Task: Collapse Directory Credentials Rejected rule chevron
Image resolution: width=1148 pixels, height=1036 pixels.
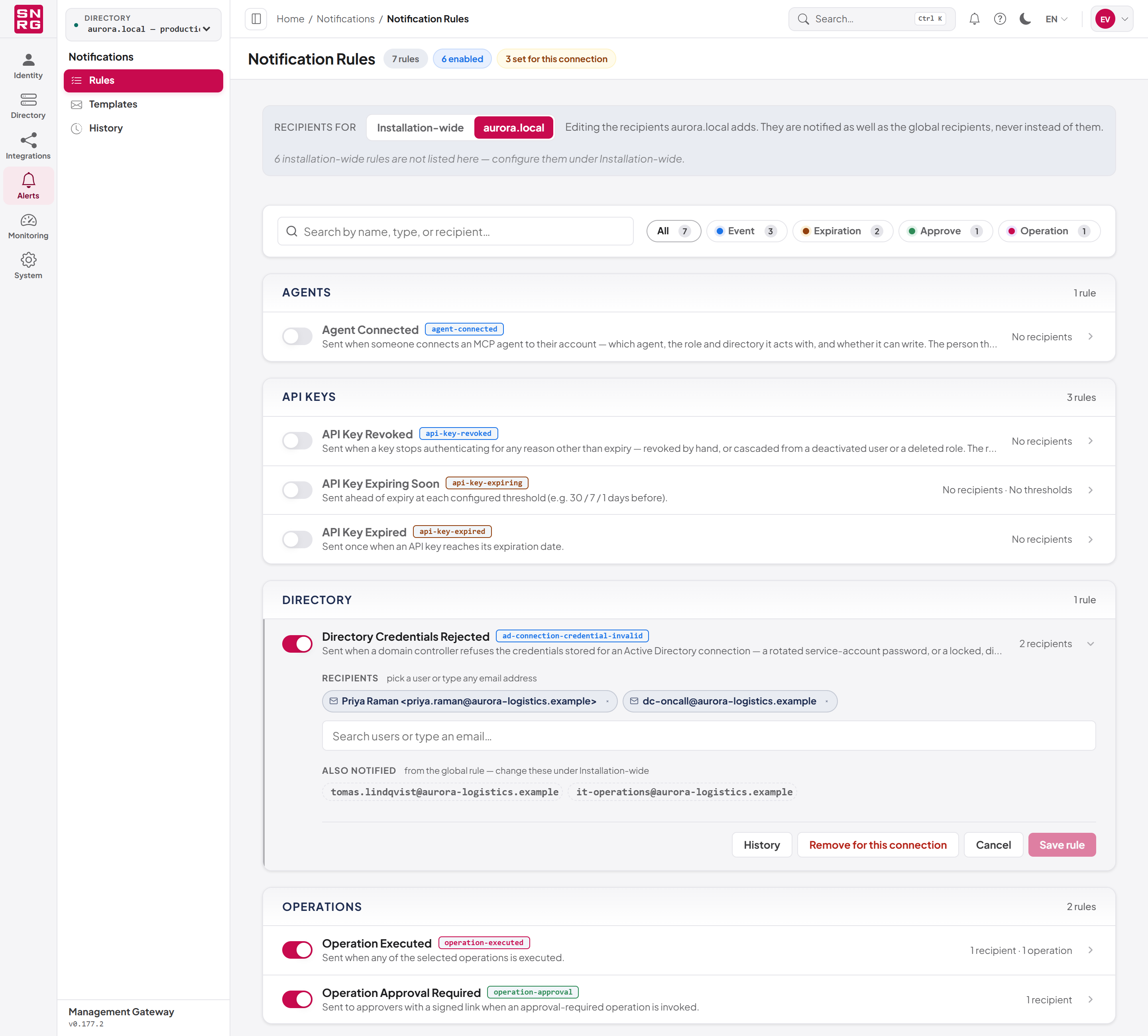Action: pos(1091,644)
